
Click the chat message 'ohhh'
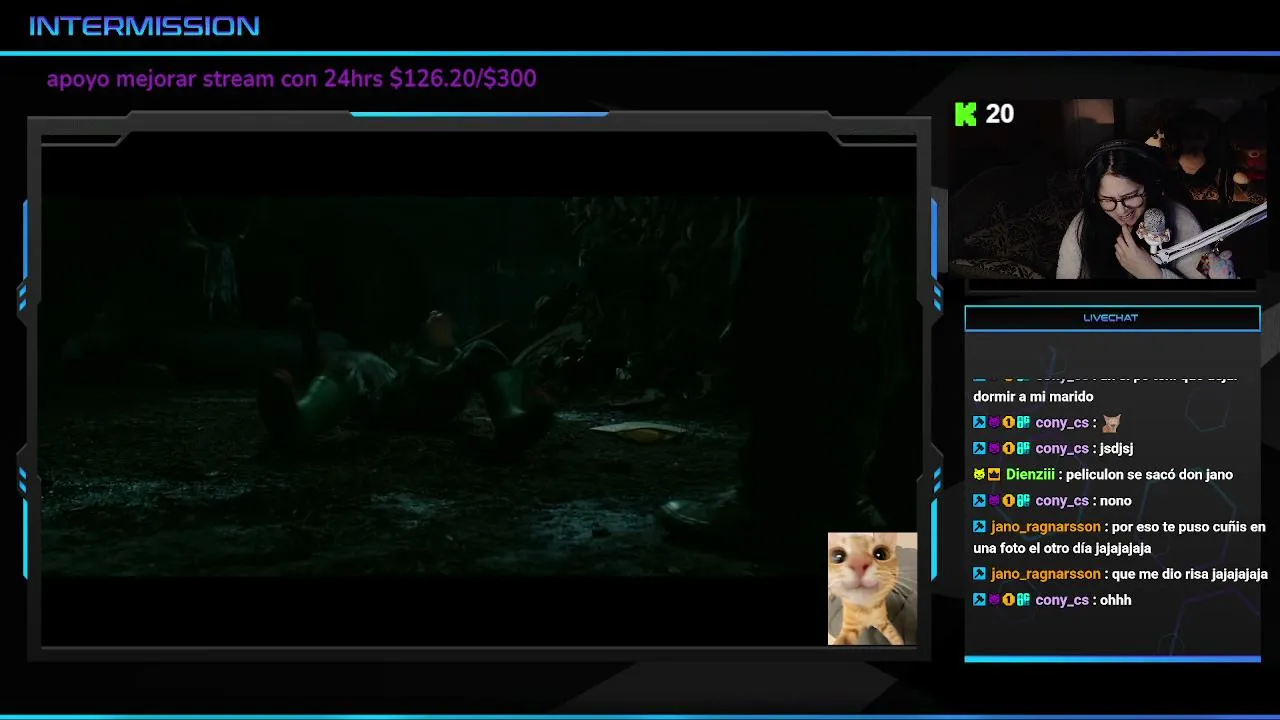click(1116, 600)
